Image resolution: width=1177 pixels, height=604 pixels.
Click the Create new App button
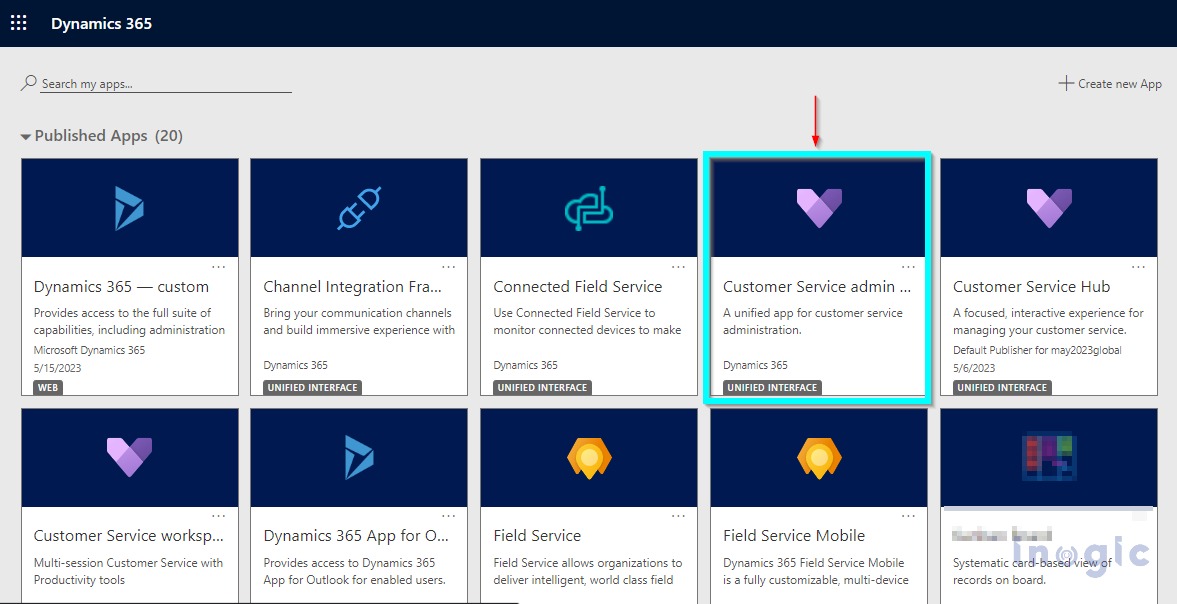[x=1110, y=84]
